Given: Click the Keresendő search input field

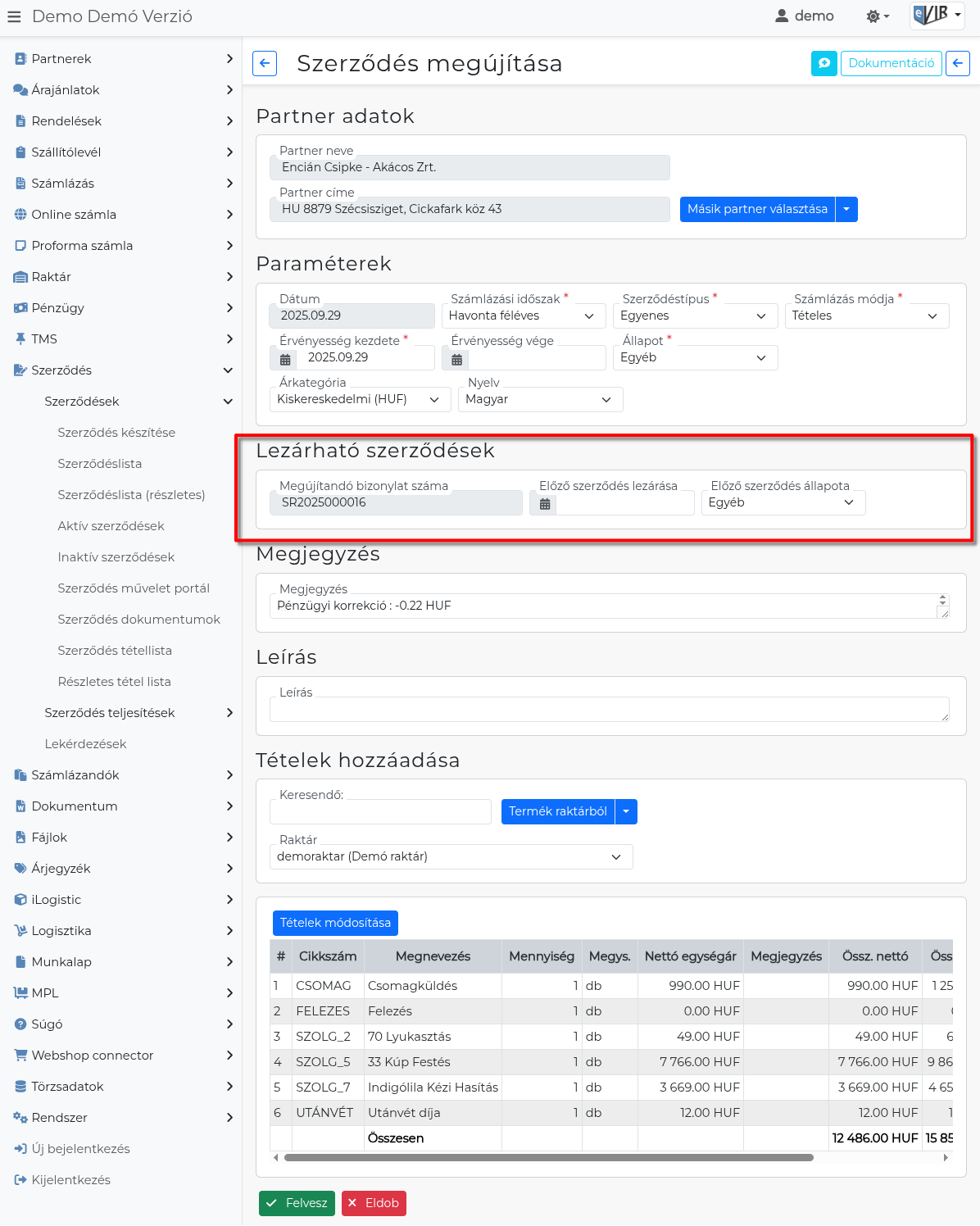Looking at the screenshot, I should 380,812.
